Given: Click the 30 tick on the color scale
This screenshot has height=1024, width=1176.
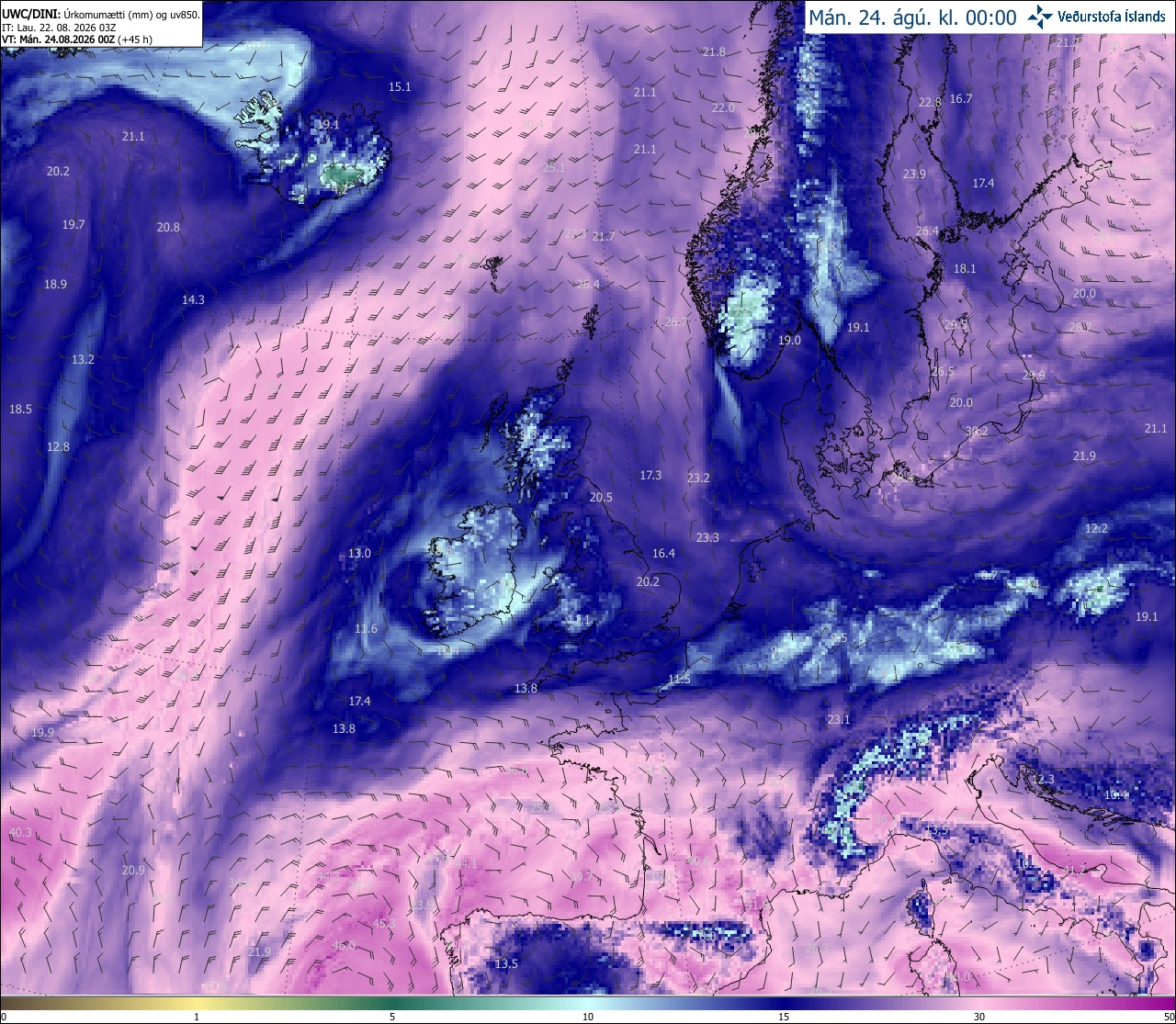Looking at the screenshot, I should [x=979, y=1017].
